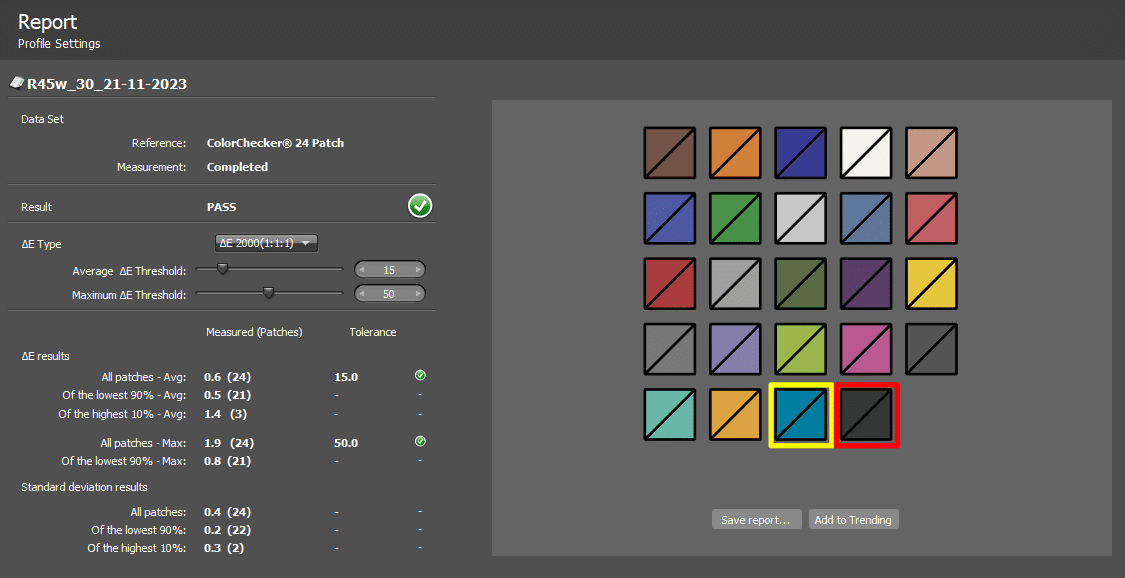Pick the magenta pink color patch
The width and height of the screenshot is (1125, 578).
pos(866,349)
